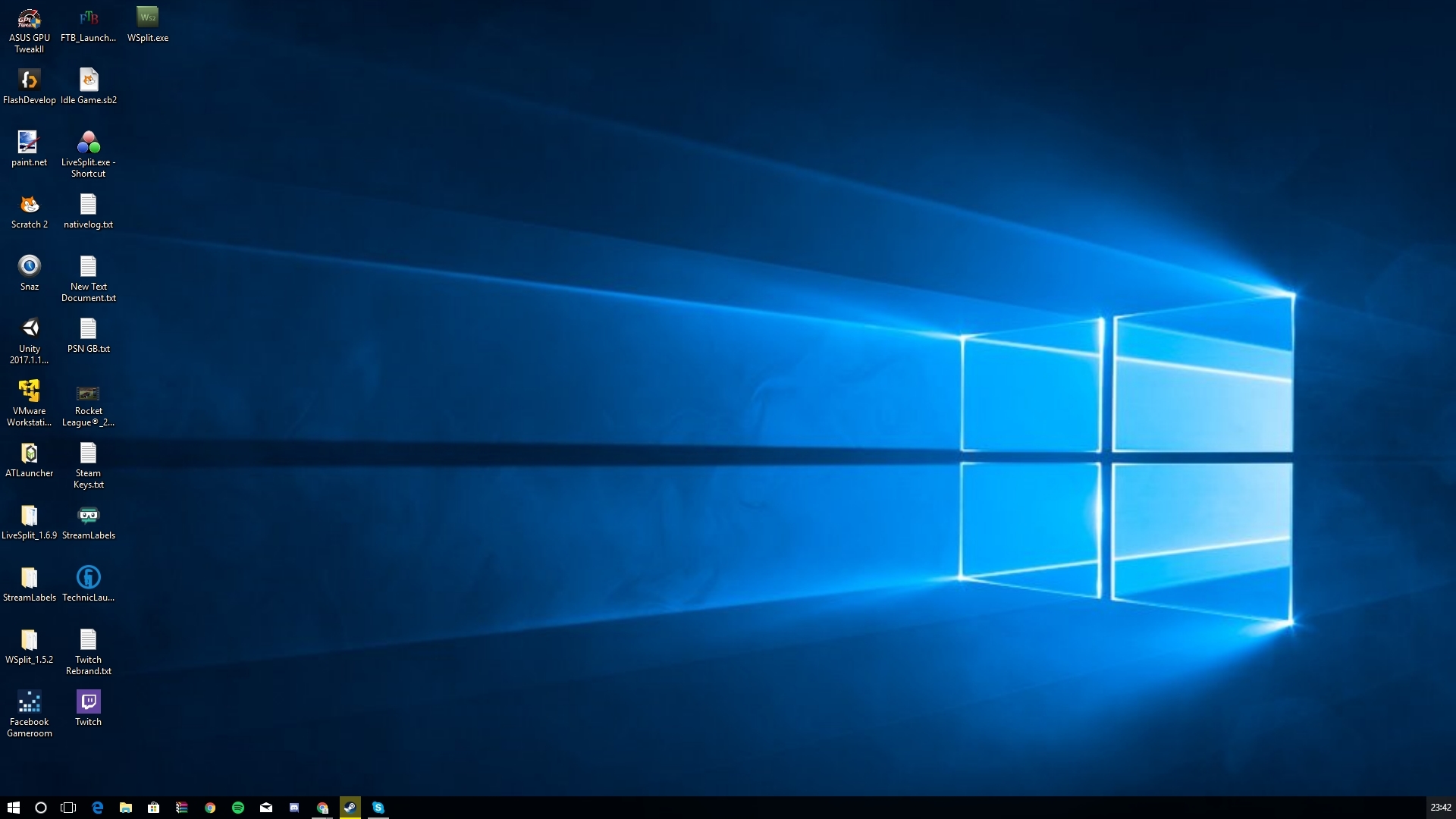Select the LiveSplit_1.6.9 folder
Screen dimensions: 1456x819
pos(29,516)
